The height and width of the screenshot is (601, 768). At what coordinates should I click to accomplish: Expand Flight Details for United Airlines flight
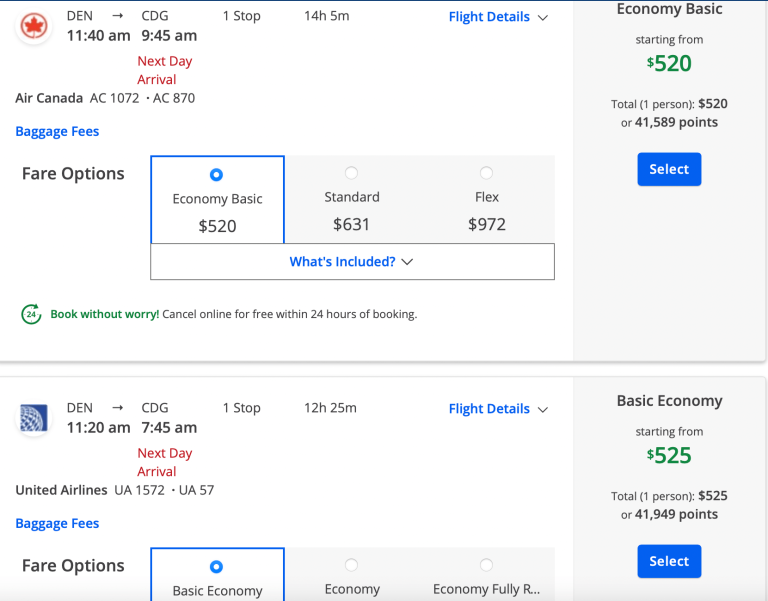[498, 409]
